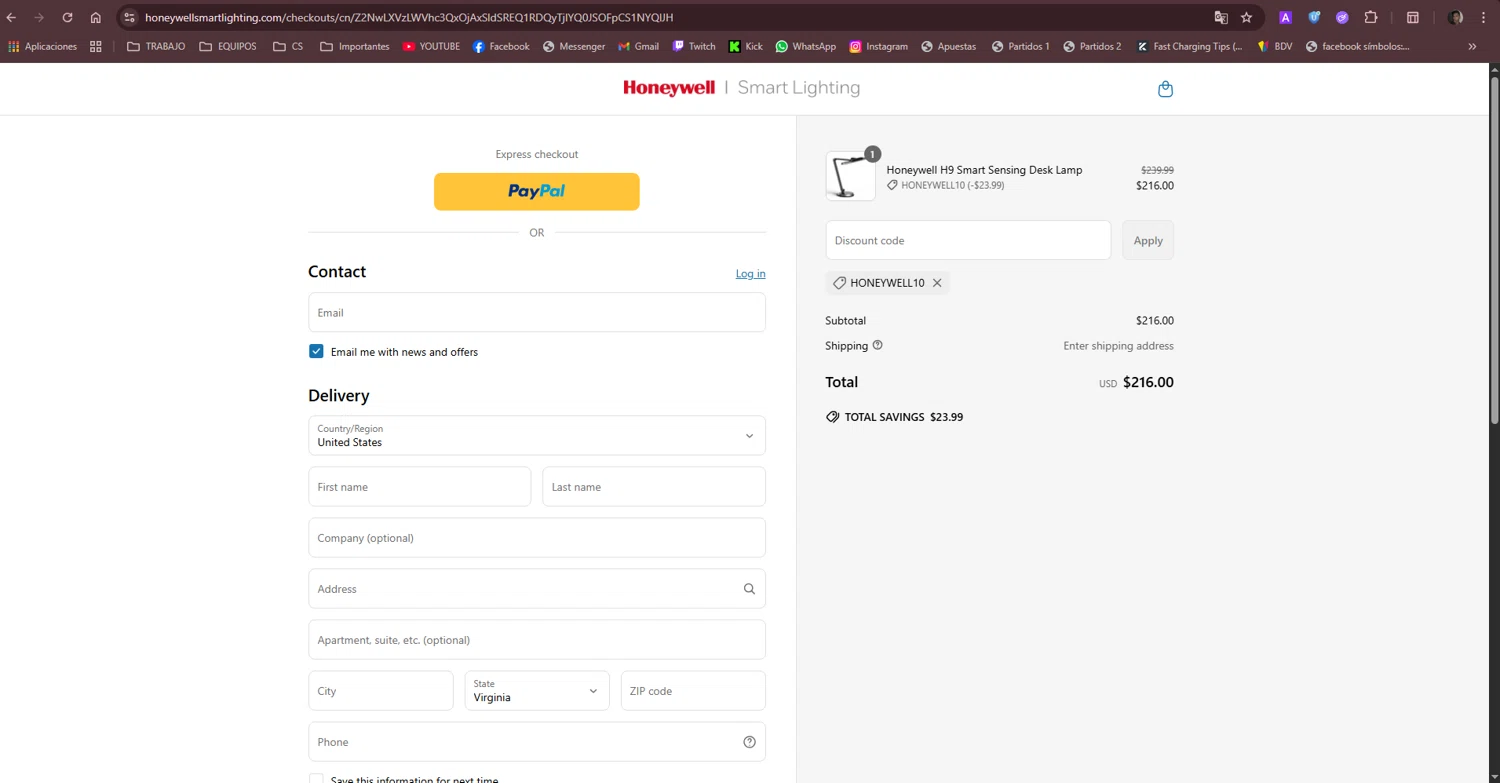Pay with the PayPal express checkout button
Image resolution: width=1500 pixels, height=783 pixels.
click(537, 191)
